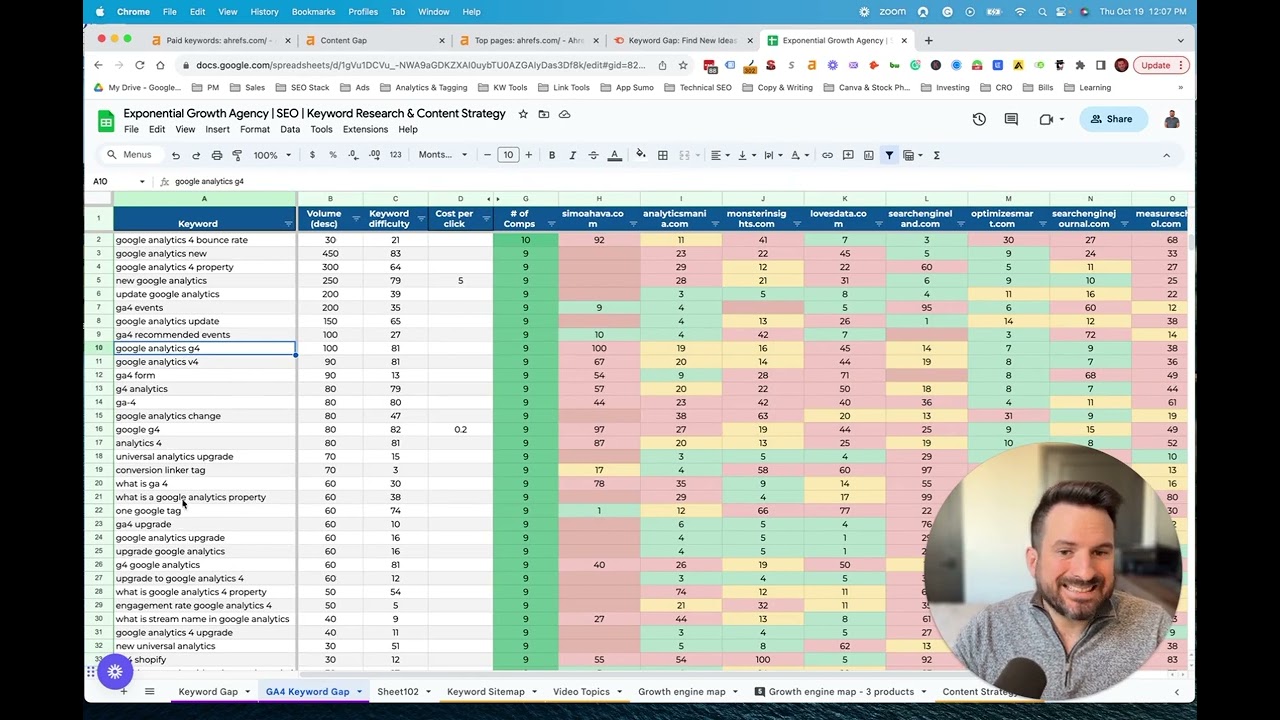This screenshot has width=1280, height=720.
Task: Decrease font size minus button
Action: point(488,155)
